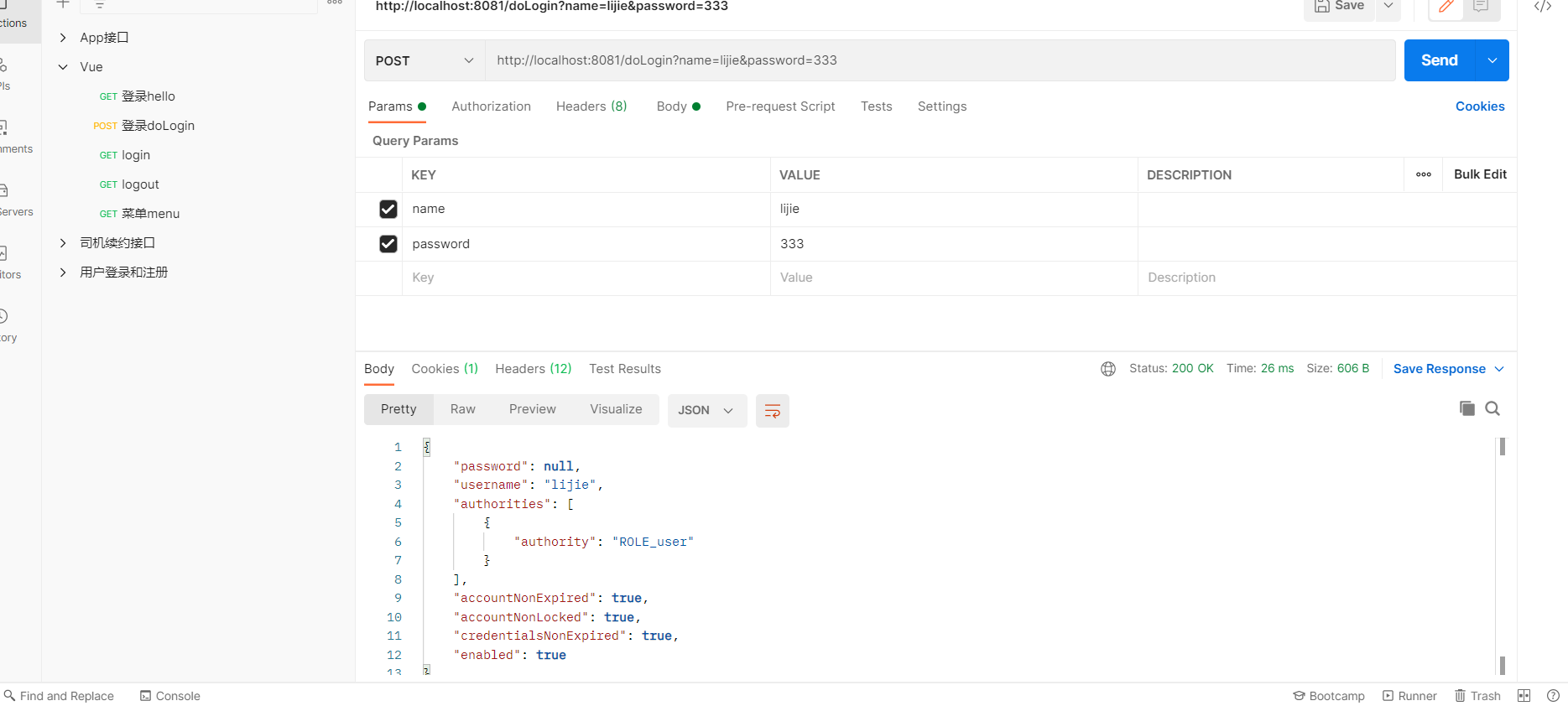1568x706 pixels.
Task: Select the Visualize view
Action: tap(616, 409)
